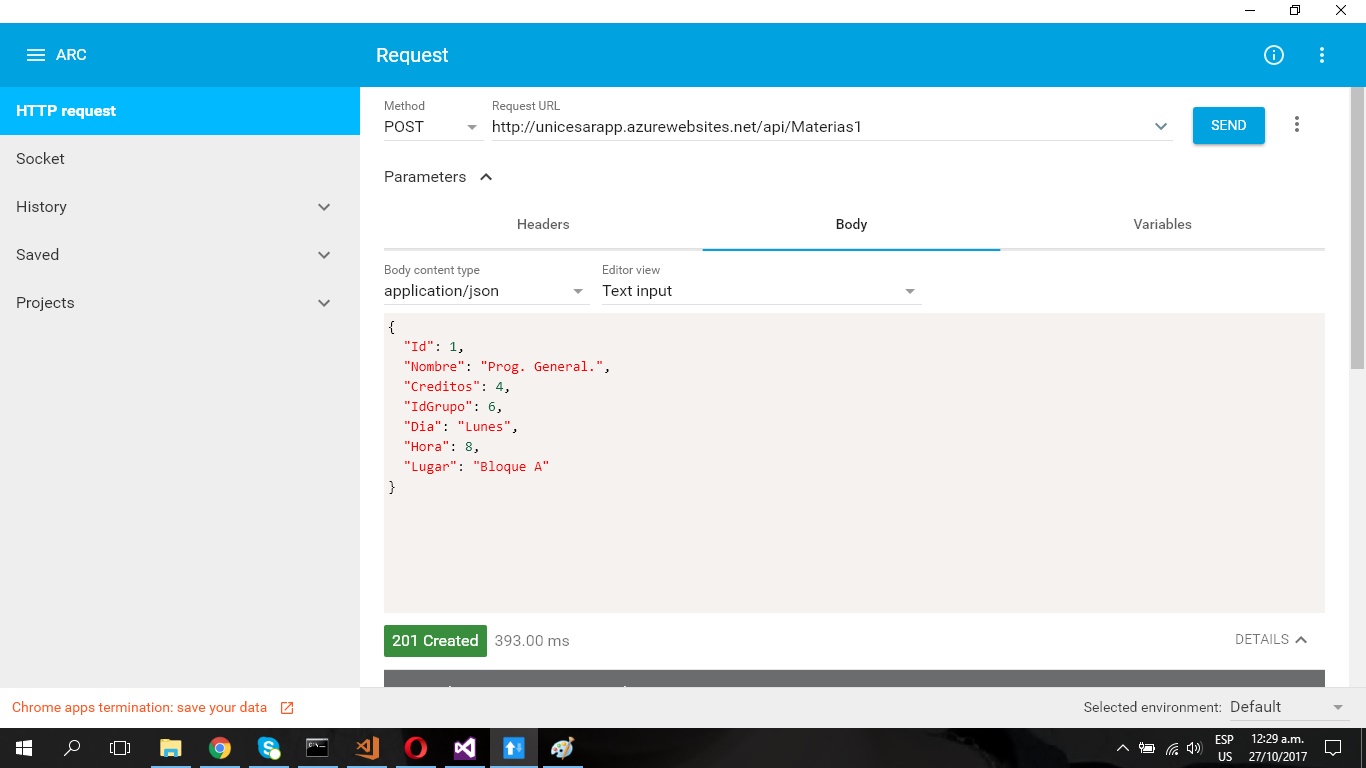The width and height of the screenshot is (1366, 768).
Task: Click the Wi-Fi network tray icon
Action: 1172,748
